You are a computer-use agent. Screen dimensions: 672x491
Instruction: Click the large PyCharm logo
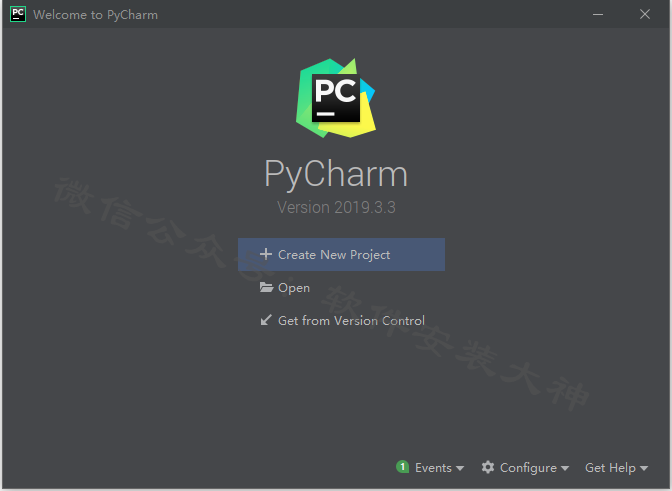click(x=336, y=98)
